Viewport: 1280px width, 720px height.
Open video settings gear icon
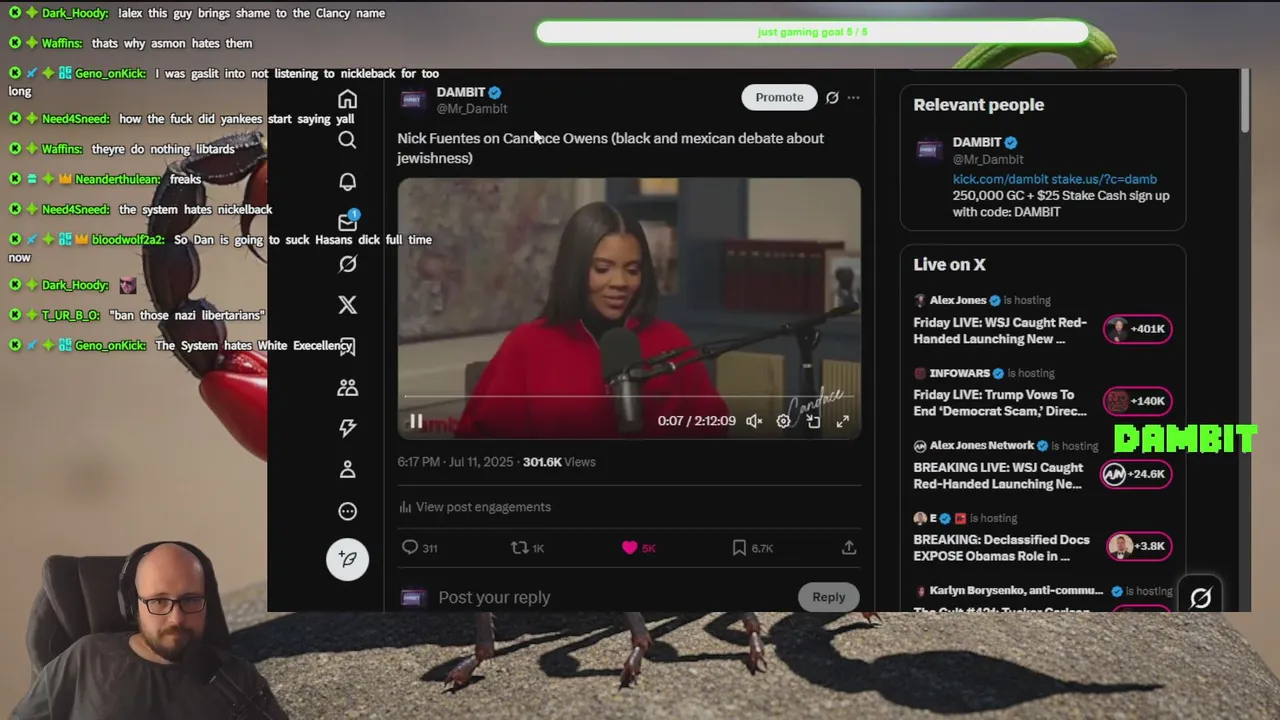point(784,421)
